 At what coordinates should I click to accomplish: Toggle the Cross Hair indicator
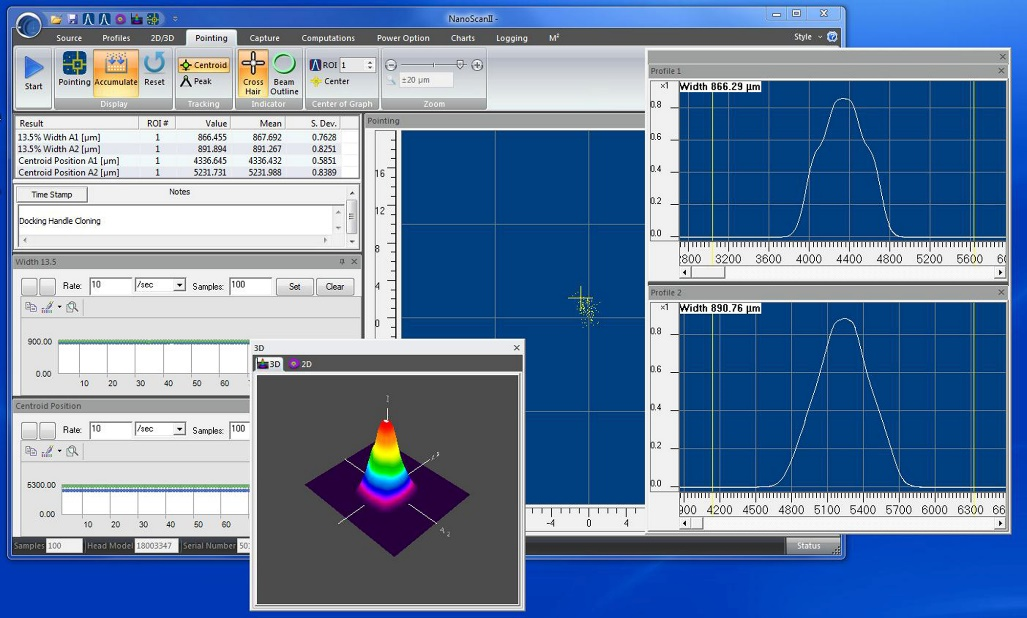(x=253, y=73)
